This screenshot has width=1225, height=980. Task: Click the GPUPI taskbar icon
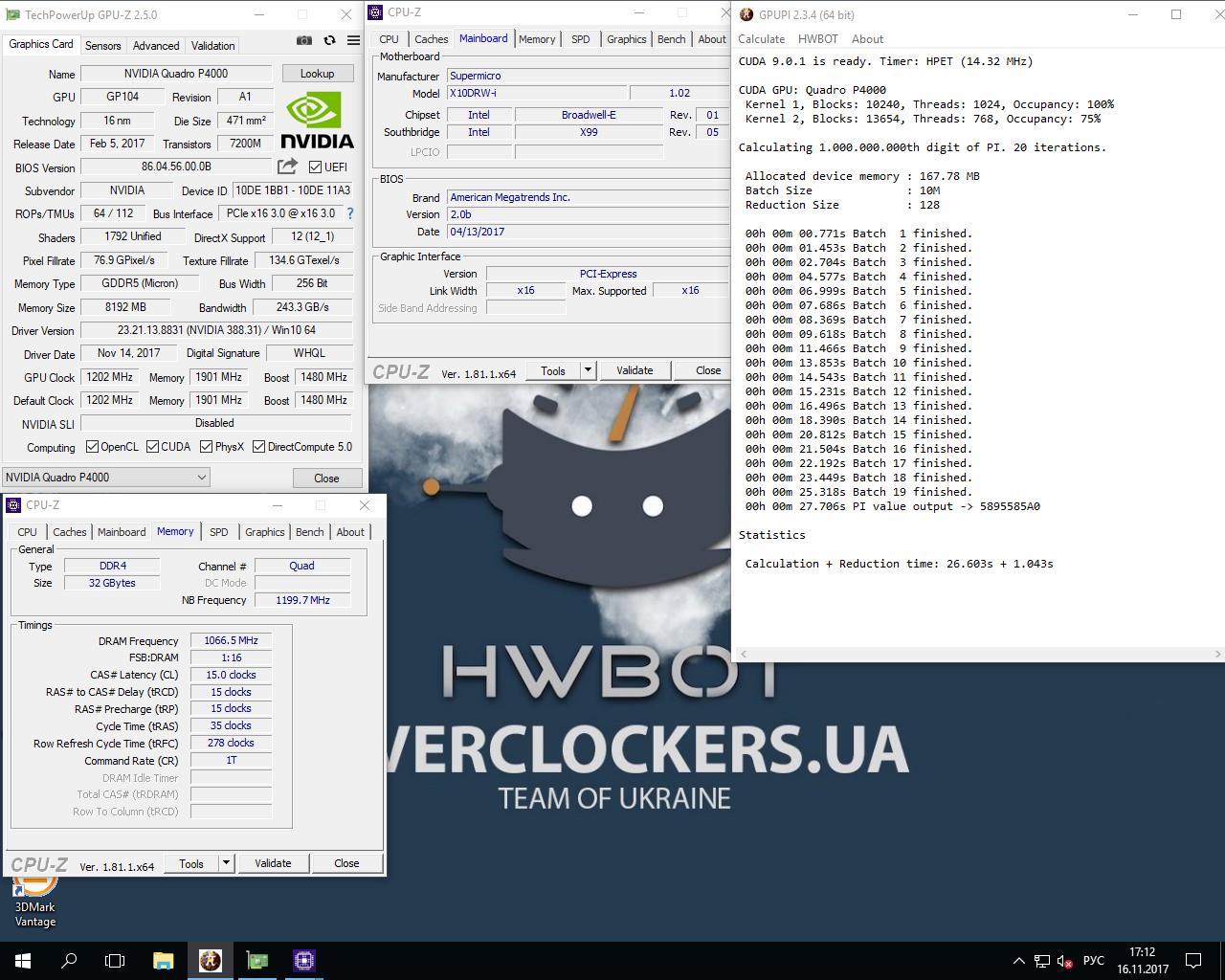click(210, 960)
